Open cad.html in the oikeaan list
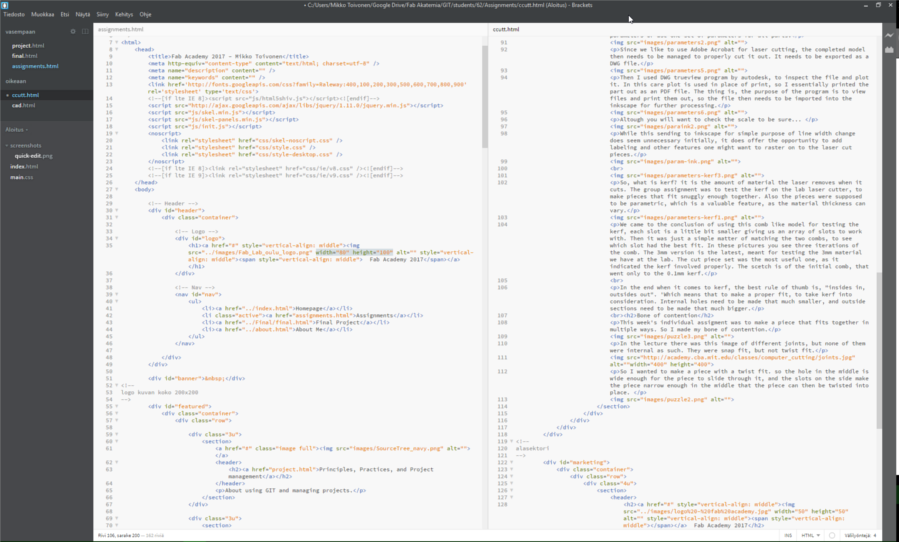The image size is (899, 542). pos(24,106)
